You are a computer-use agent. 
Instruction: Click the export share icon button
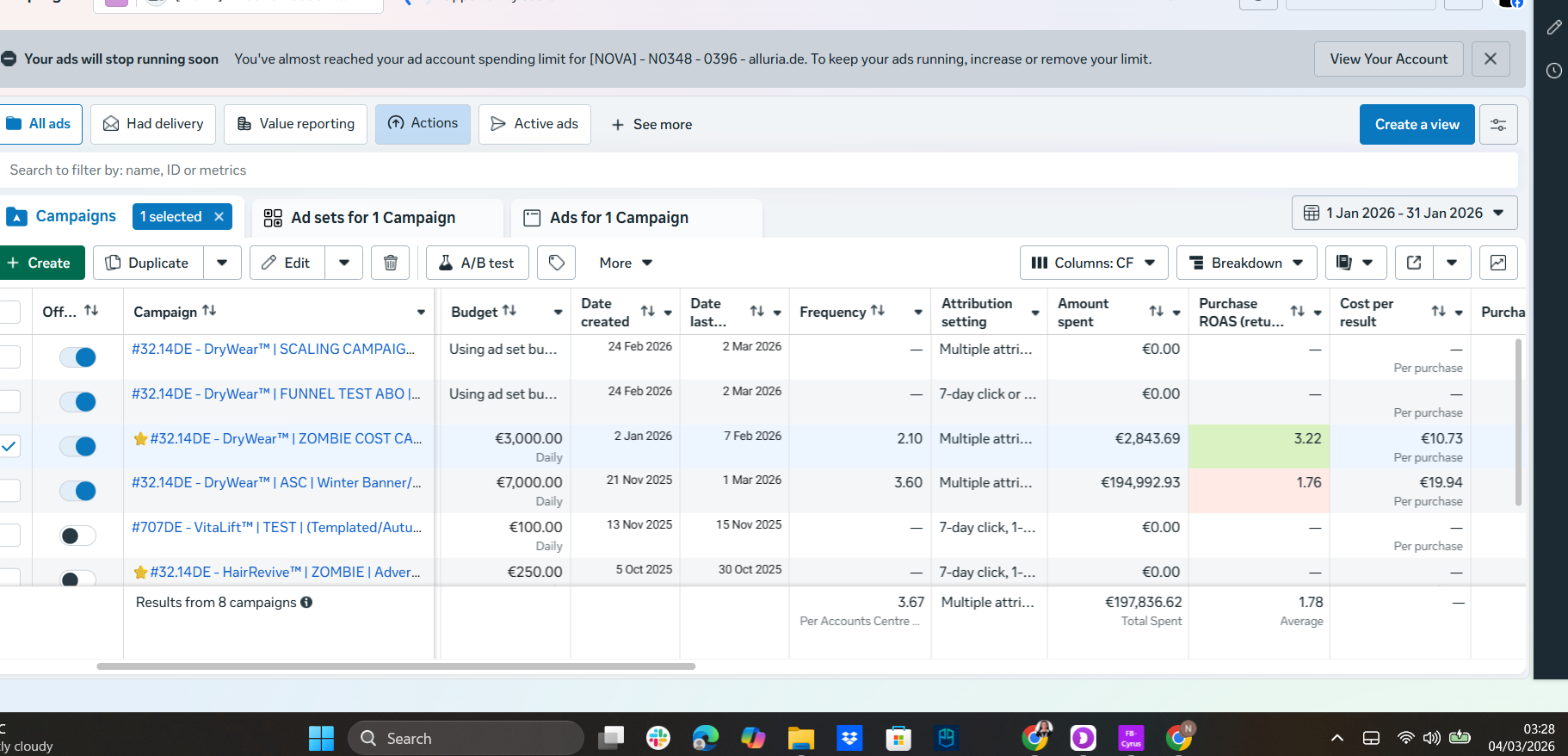(1414, 263)
